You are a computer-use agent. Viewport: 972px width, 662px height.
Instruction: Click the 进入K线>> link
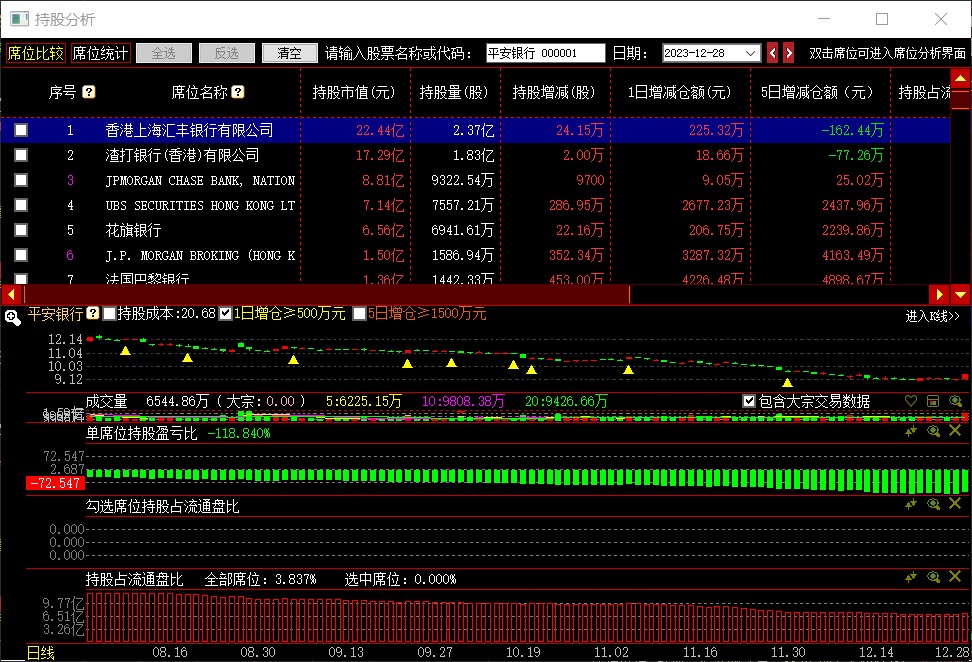tap(932, 316)
